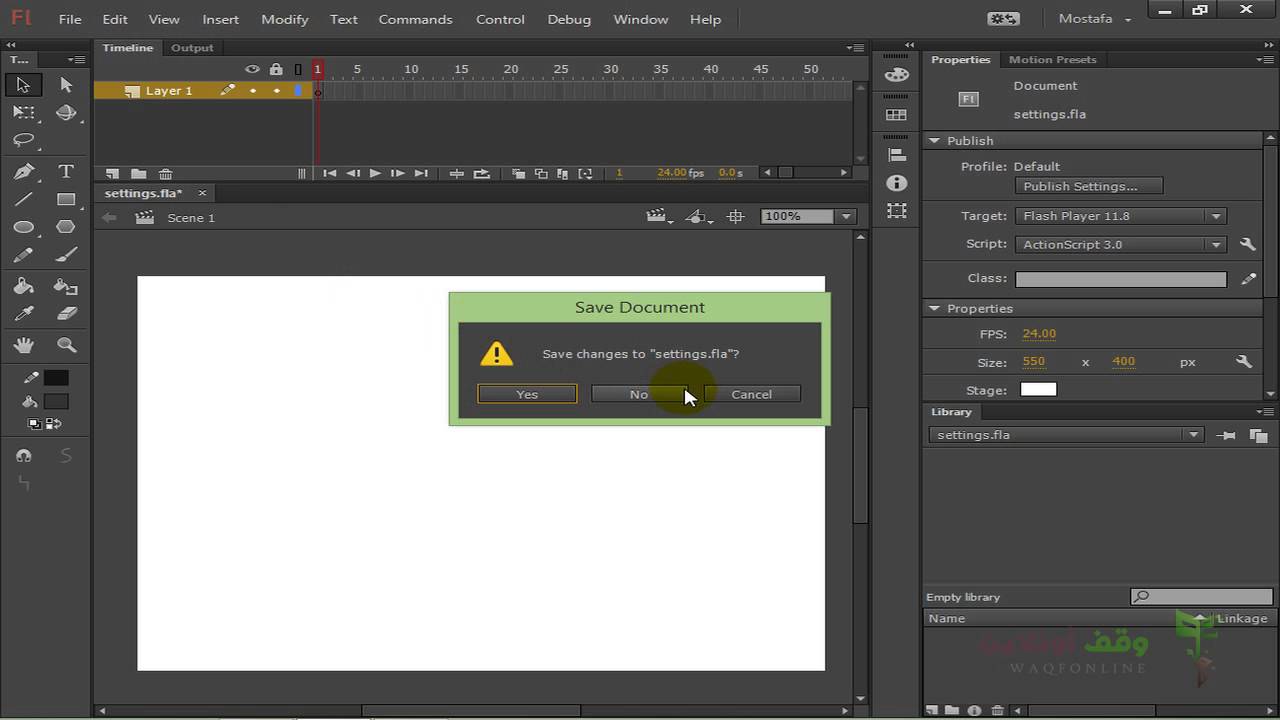The width and height of the screenshot is (1280, 720).
Task: Click the wrench next to ActionScript 3.0
Action: click(x=1247, y=244)
